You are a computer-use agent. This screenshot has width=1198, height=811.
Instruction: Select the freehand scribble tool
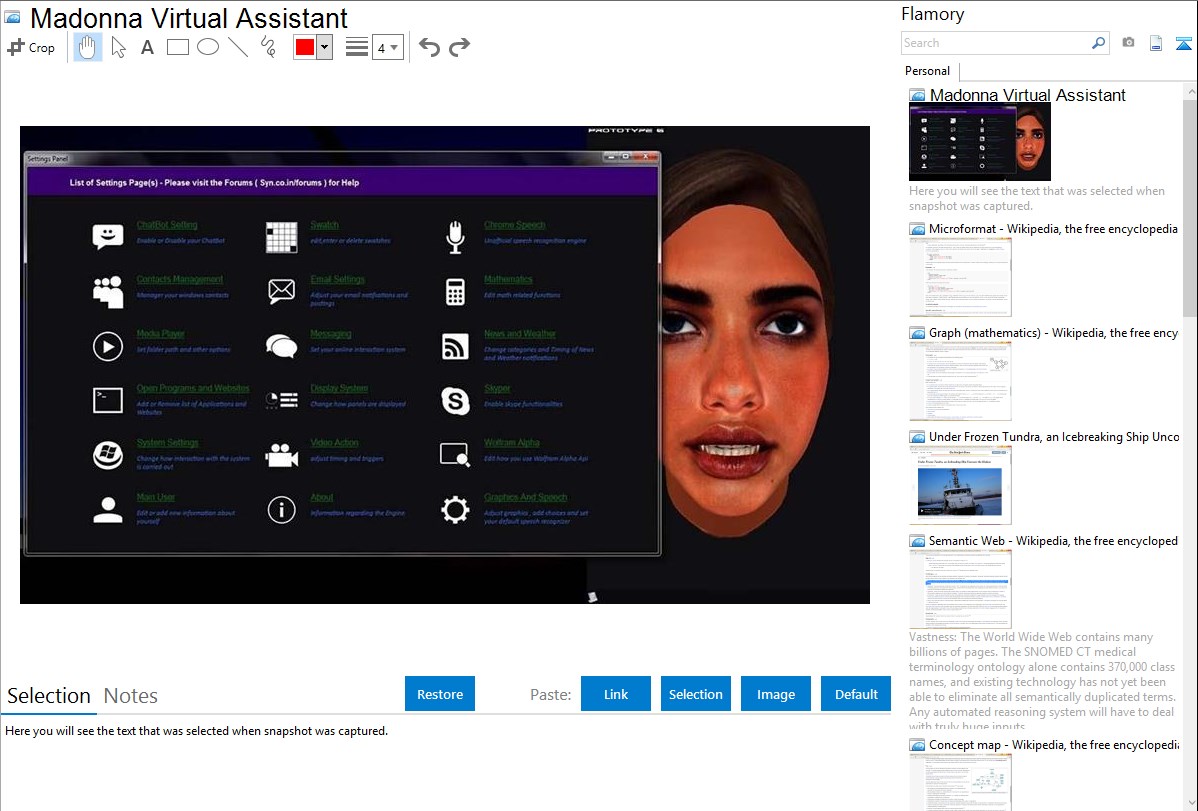click(268, 47)
